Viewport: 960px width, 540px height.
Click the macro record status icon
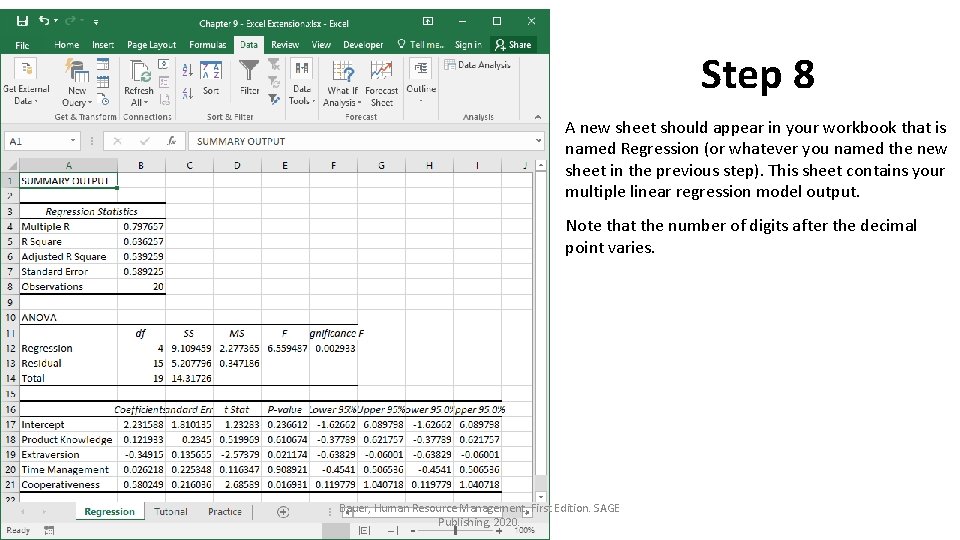point(49,530)
